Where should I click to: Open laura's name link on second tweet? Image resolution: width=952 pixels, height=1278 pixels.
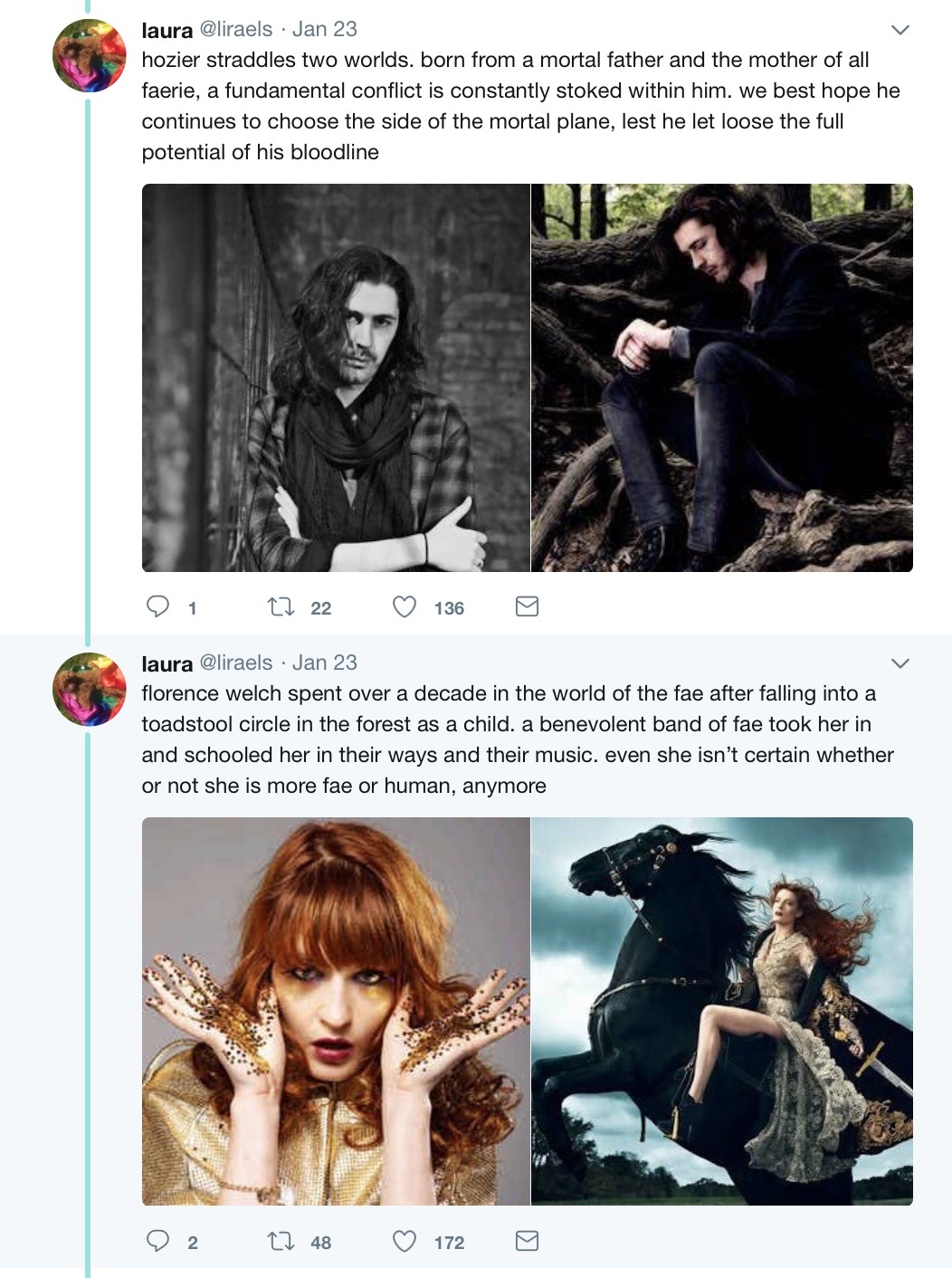pos(167,663)
